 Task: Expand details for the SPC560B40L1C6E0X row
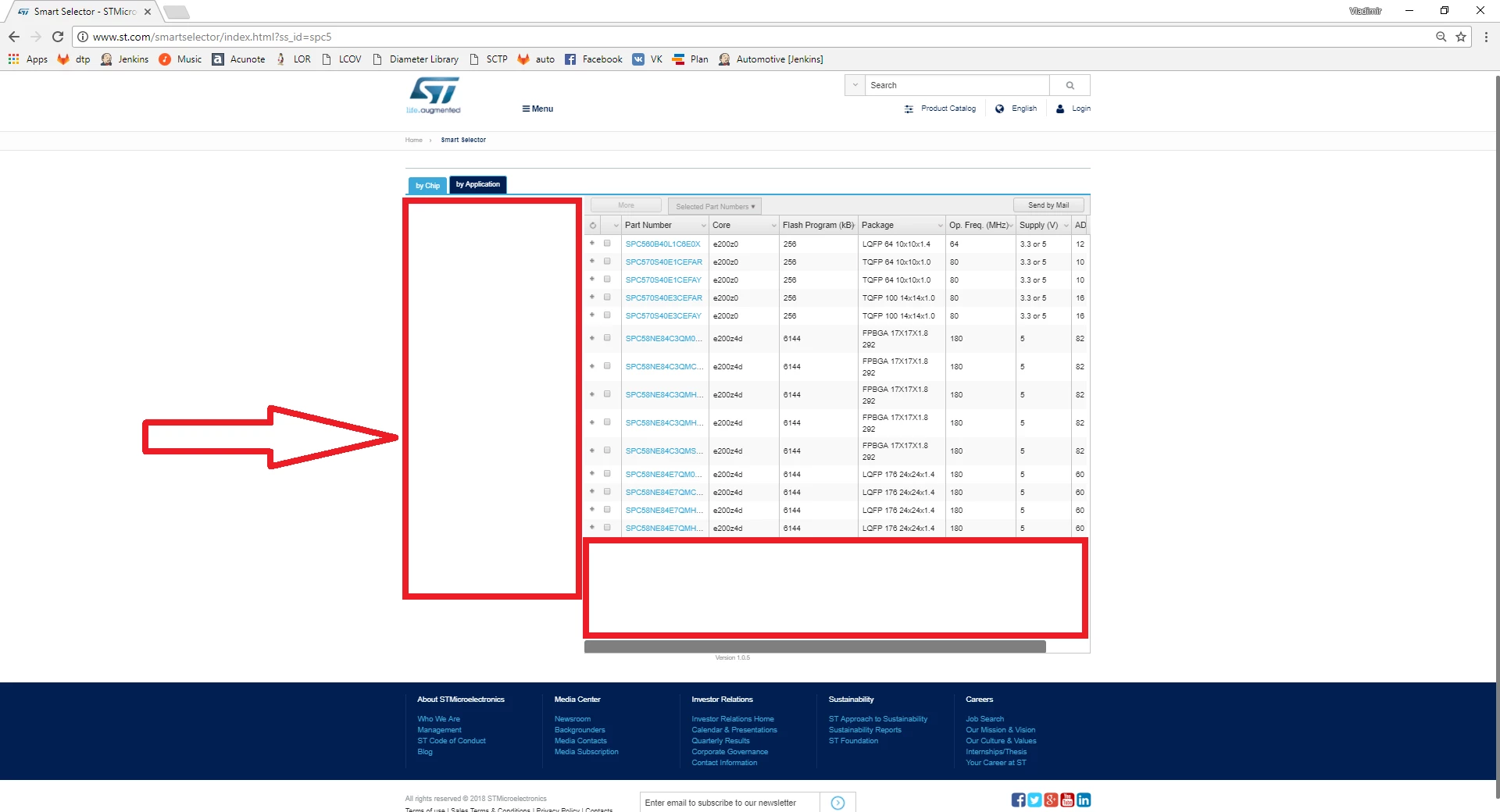[592, 244]
